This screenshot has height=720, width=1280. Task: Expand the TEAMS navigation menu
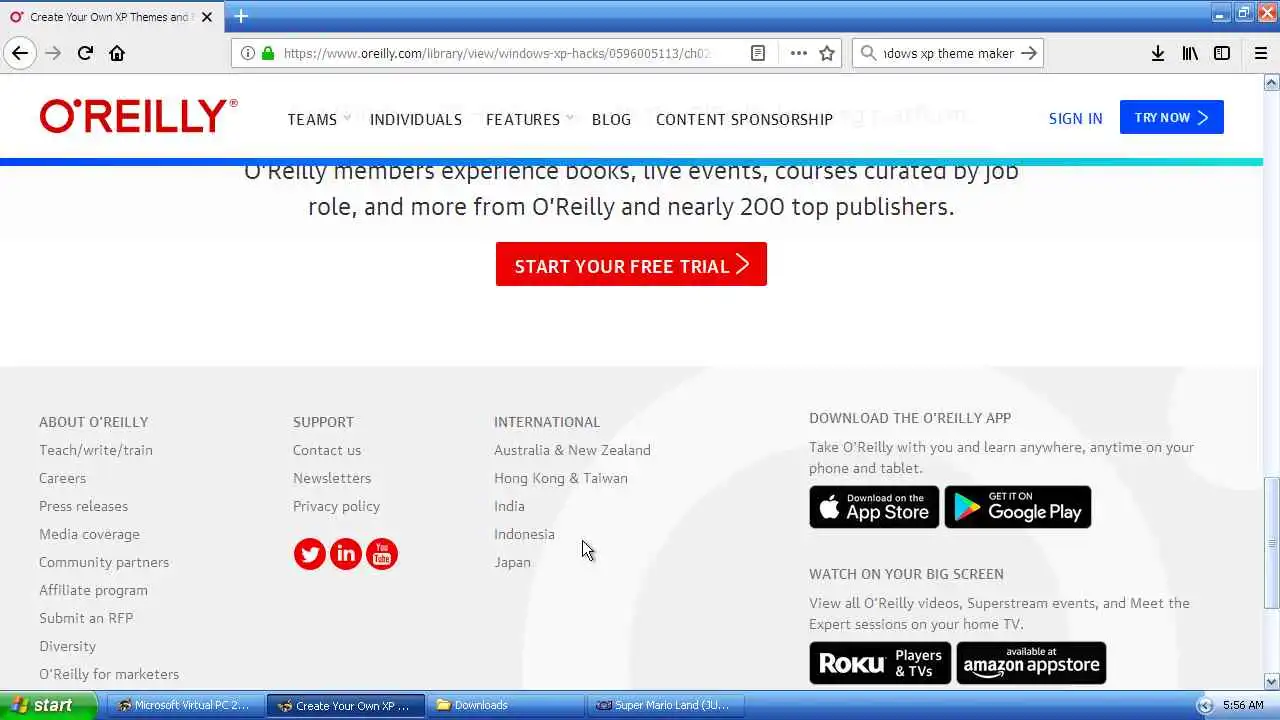[319, 119]
